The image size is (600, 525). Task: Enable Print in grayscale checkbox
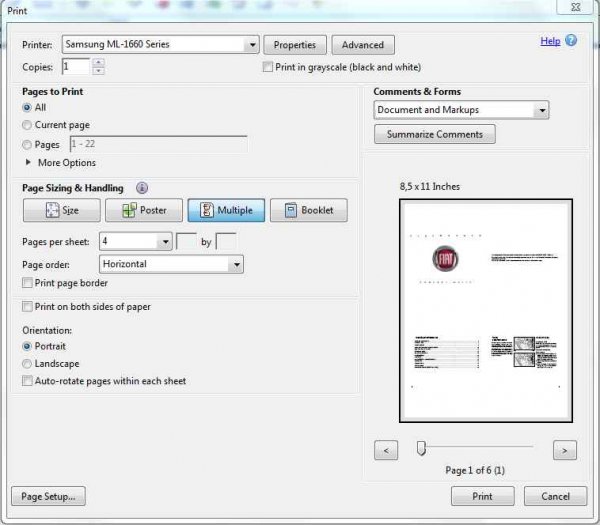click(x=267, y=67)
